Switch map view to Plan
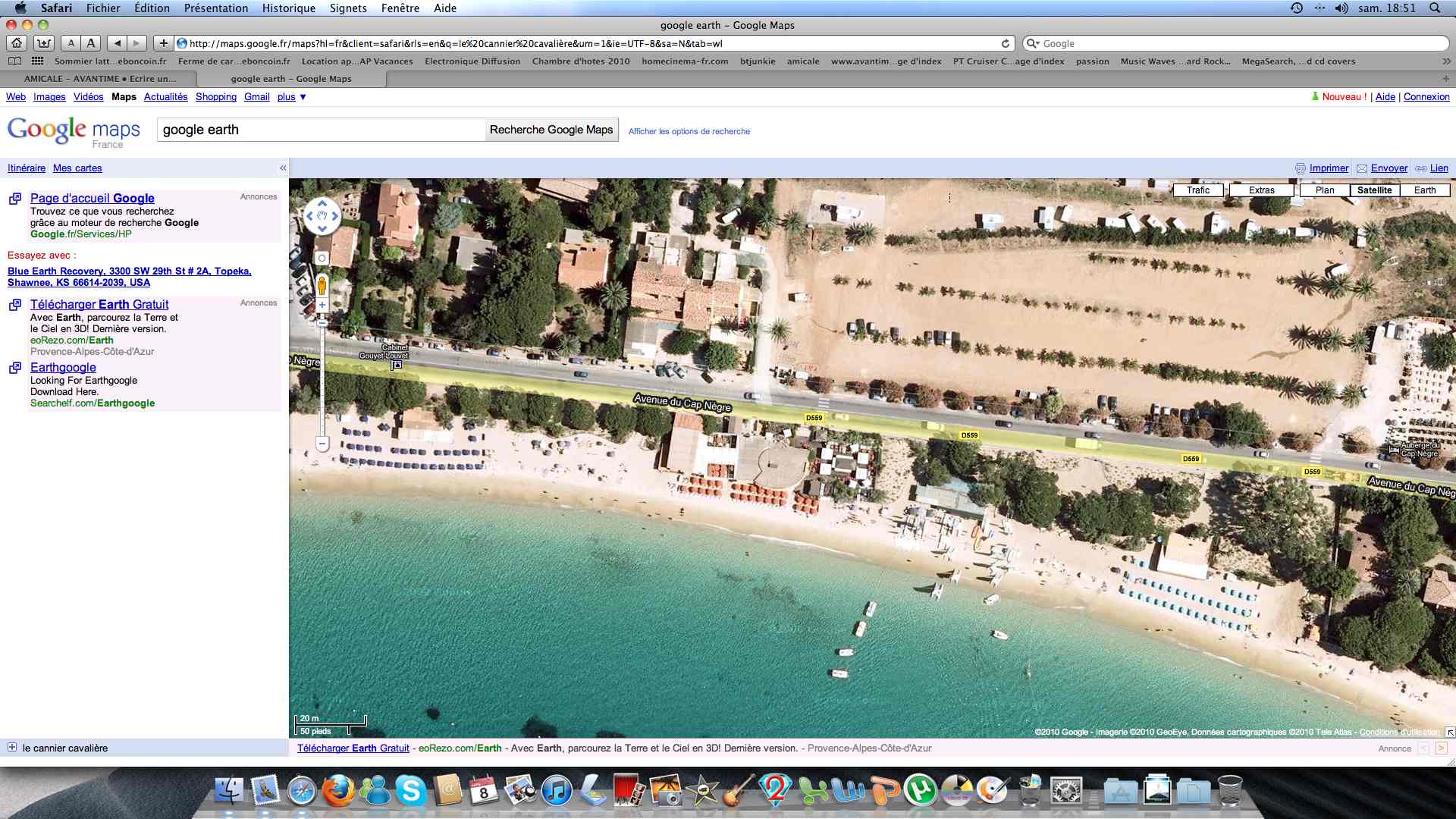 pyautogui.click(x=1324, y=190)
